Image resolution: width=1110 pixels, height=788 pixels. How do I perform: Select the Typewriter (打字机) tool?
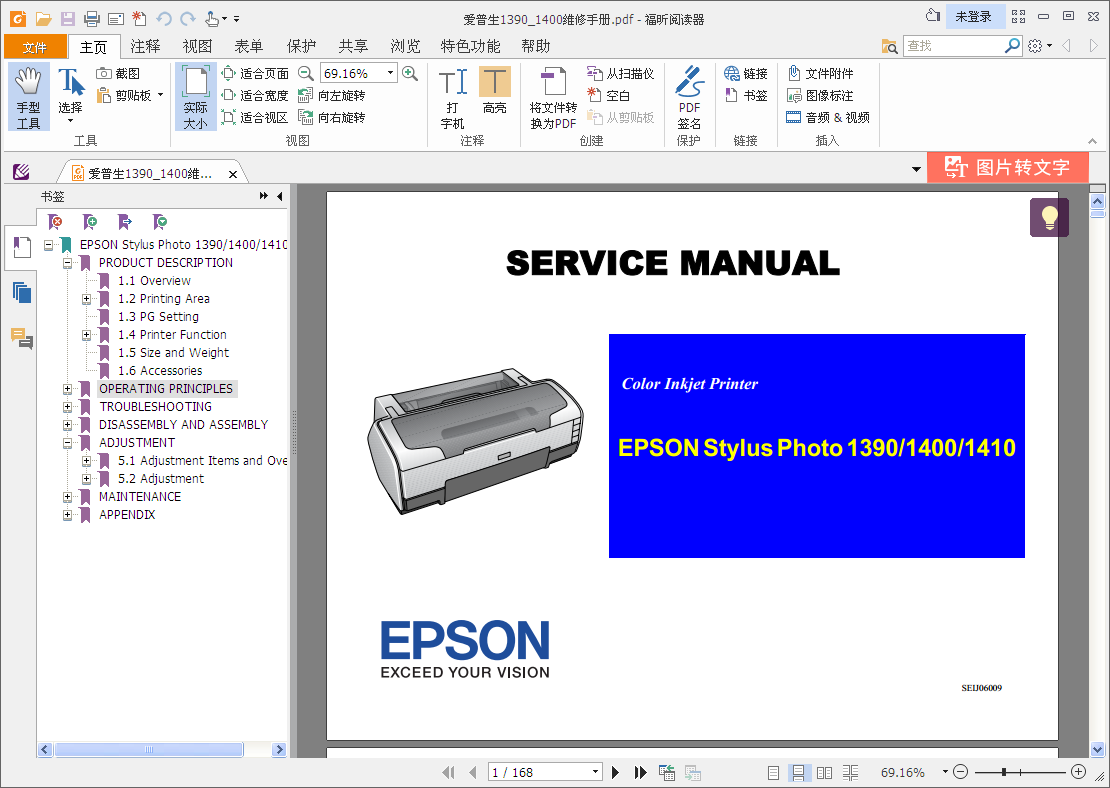(x=452, y=98)
